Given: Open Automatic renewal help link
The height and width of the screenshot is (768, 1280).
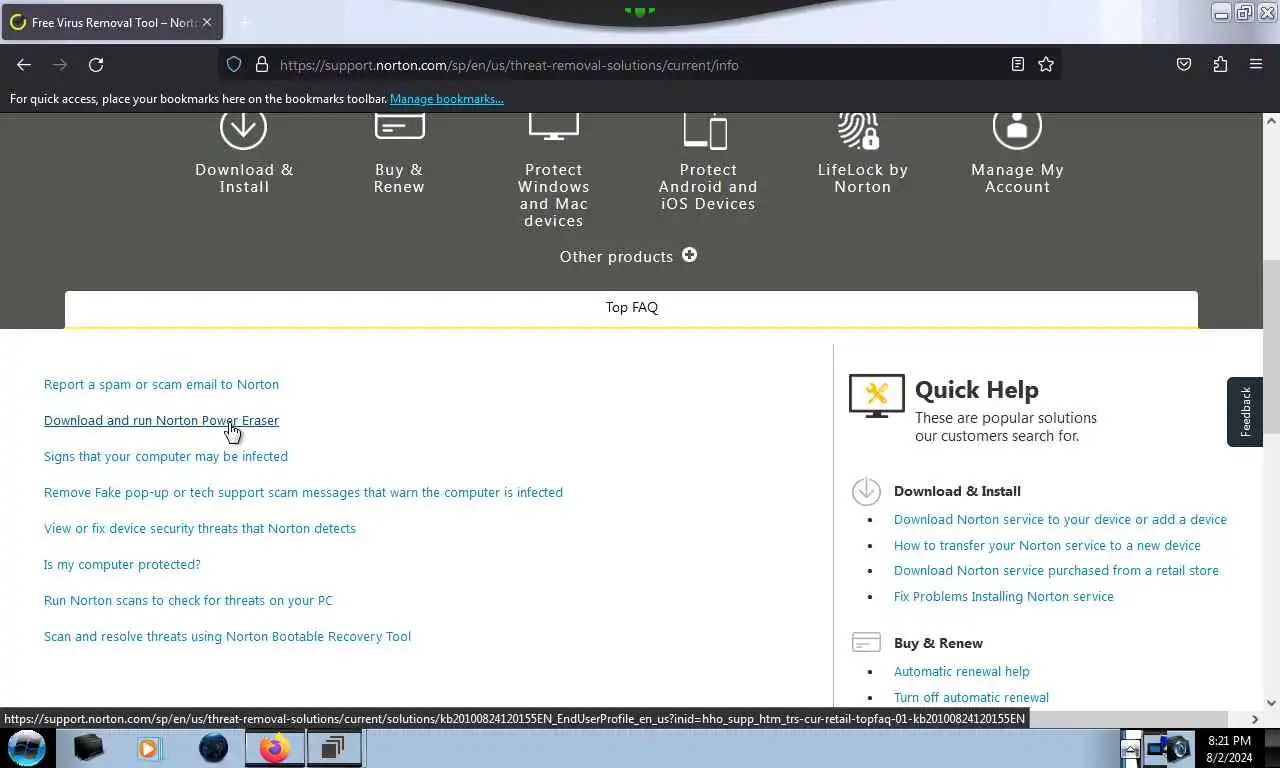Looking at the screenshot, I should click(961, 671).
